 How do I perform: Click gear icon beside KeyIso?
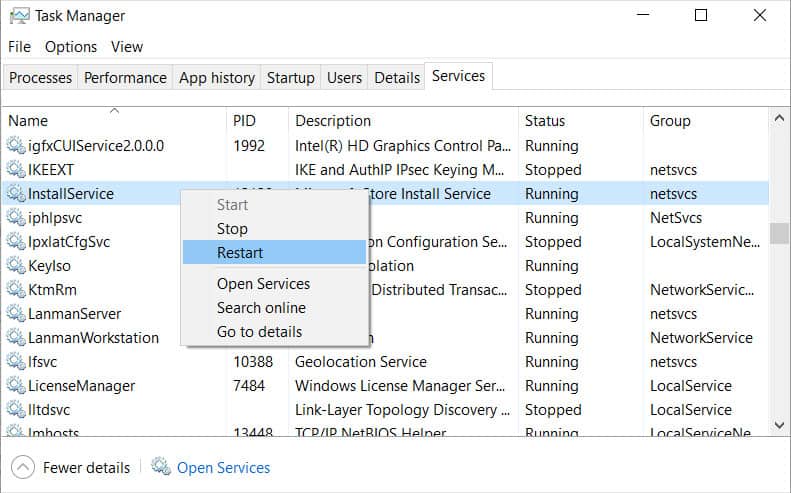tap(16, 265)
